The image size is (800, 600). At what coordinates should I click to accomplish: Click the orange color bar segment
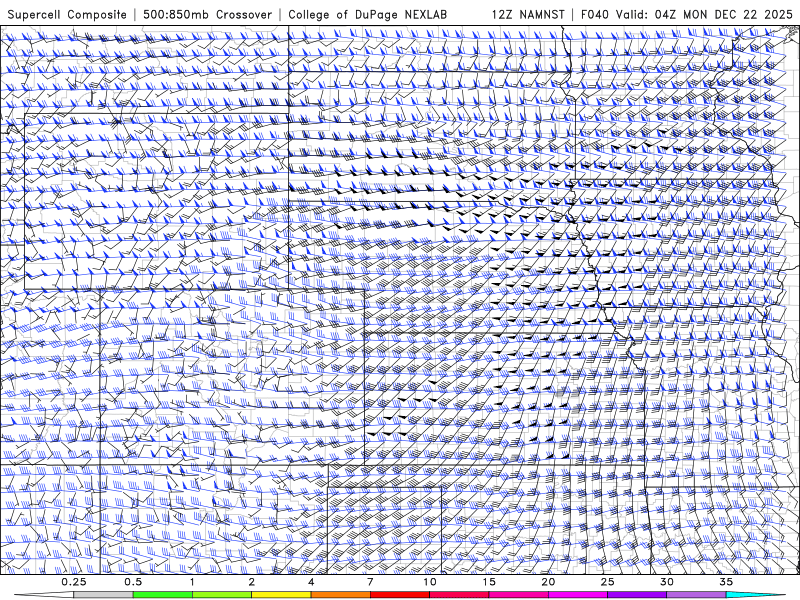point(340,595)
